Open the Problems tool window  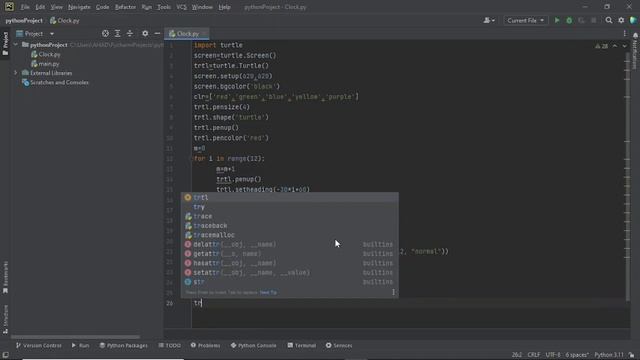pyautogui.click(x=205, y=345)
